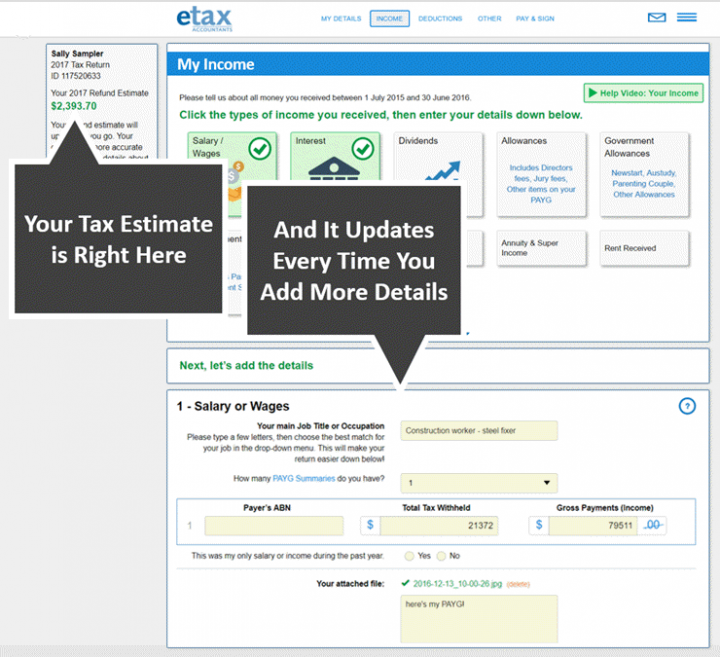The width and height of the screenshot is (720, 657).
Task: Open the Pay & Sign tab
Action: [535, 19]
